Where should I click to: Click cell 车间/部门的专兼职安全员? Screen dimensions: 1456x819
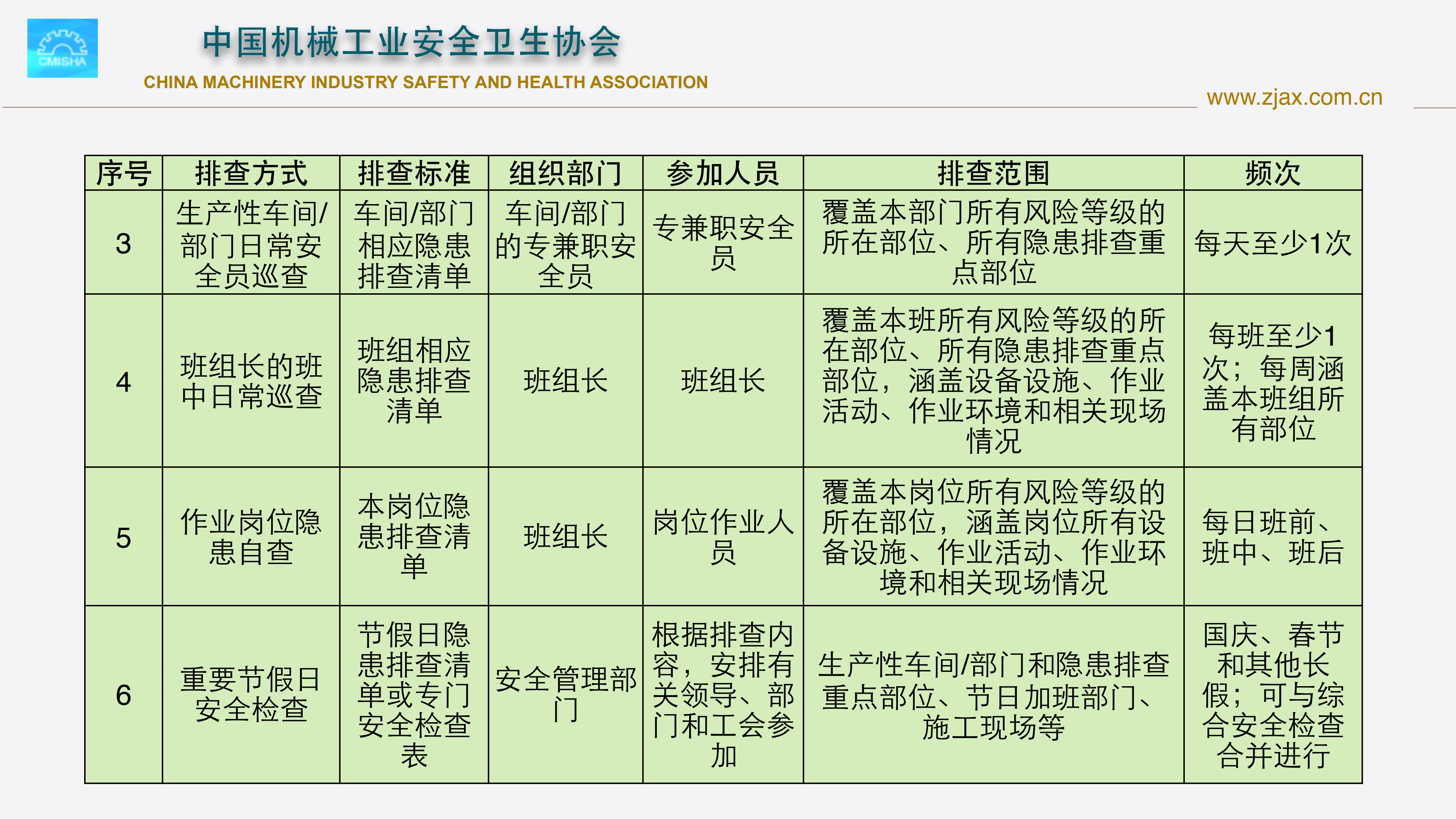565,243
